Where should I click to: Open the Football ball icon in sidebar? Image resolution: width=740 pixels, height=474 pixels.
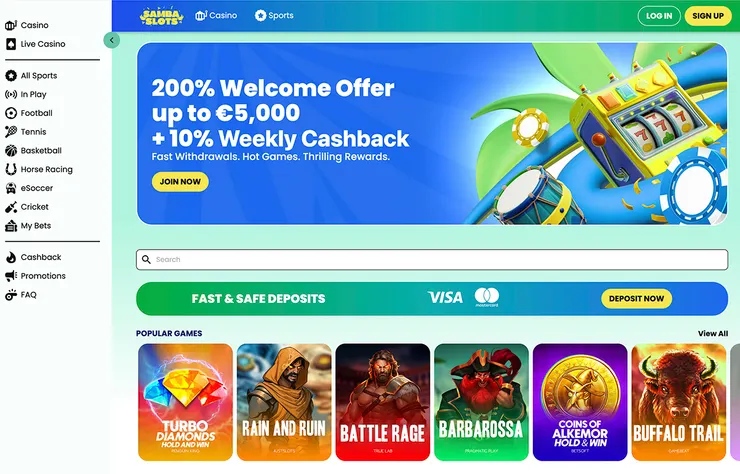11,113
